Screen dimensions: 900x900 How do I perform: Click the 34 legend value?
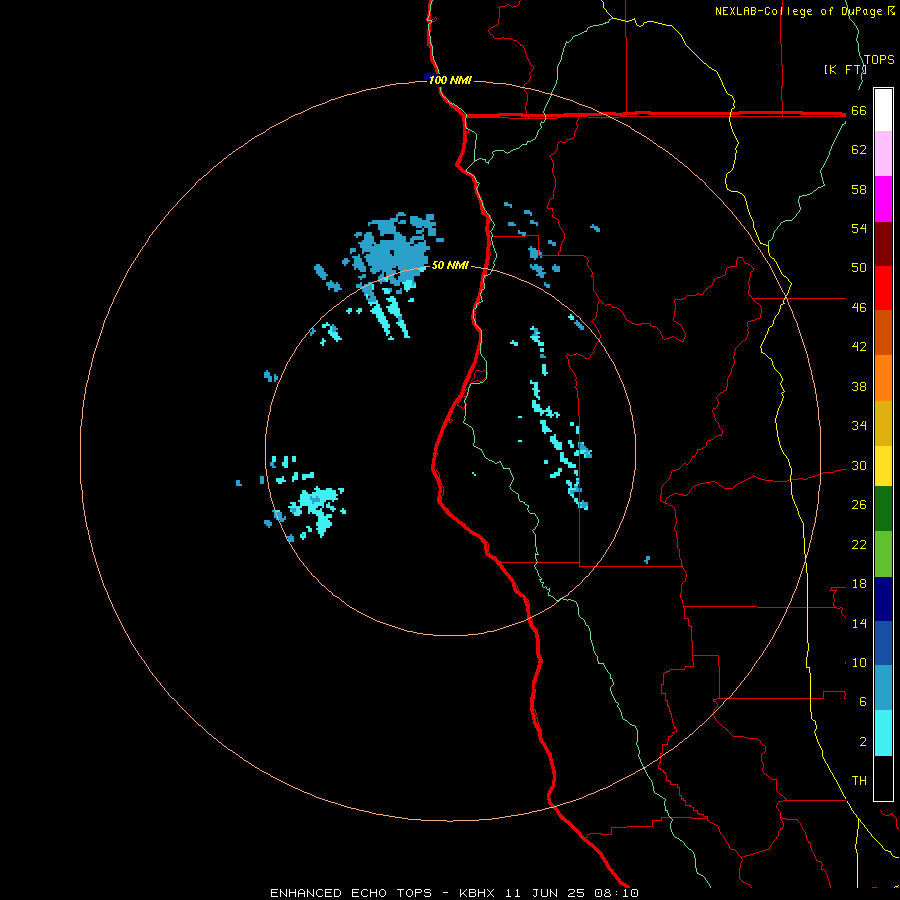[x=859, y=426]
